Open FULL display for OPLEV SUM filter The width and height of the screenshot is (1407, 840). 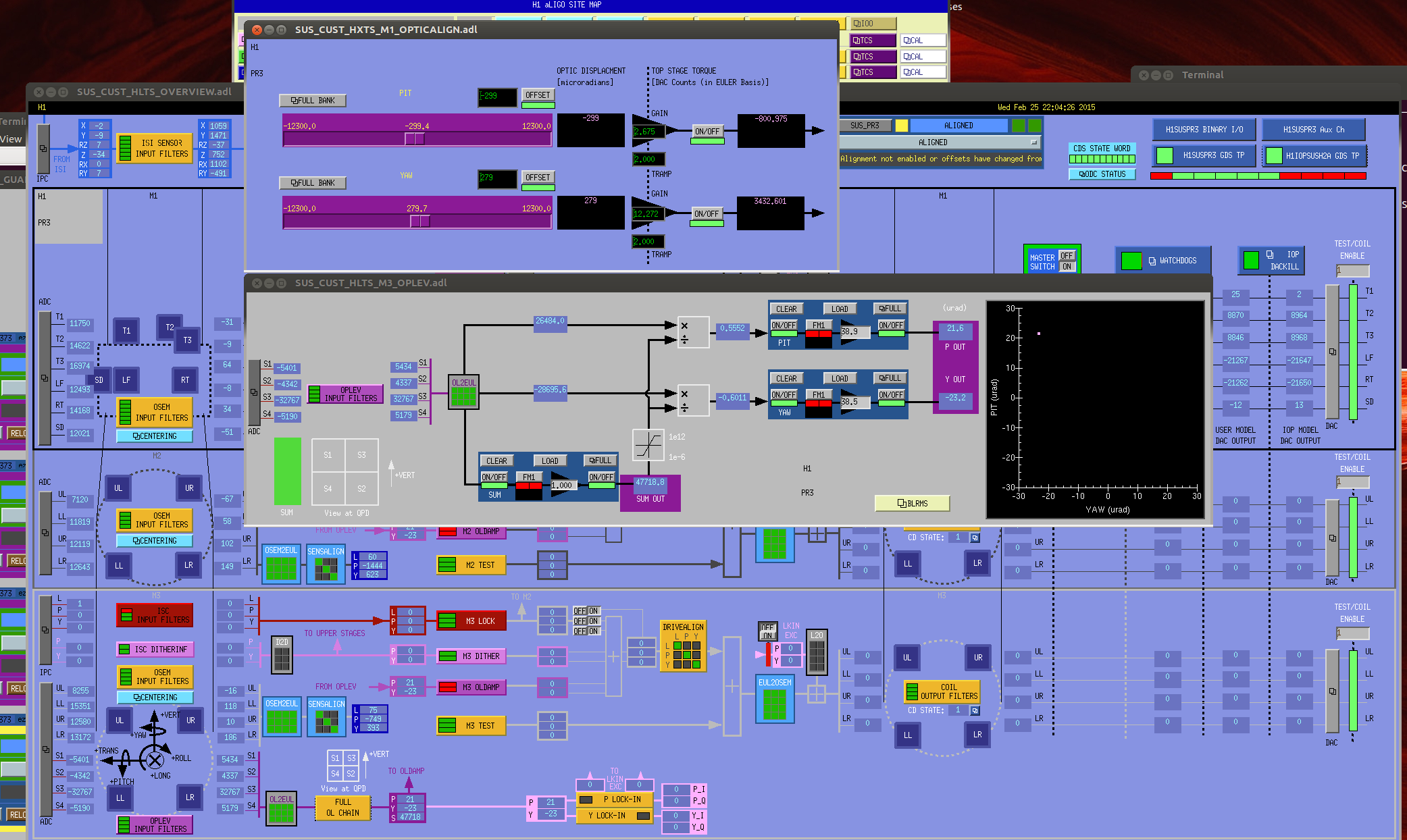[600, 461]
